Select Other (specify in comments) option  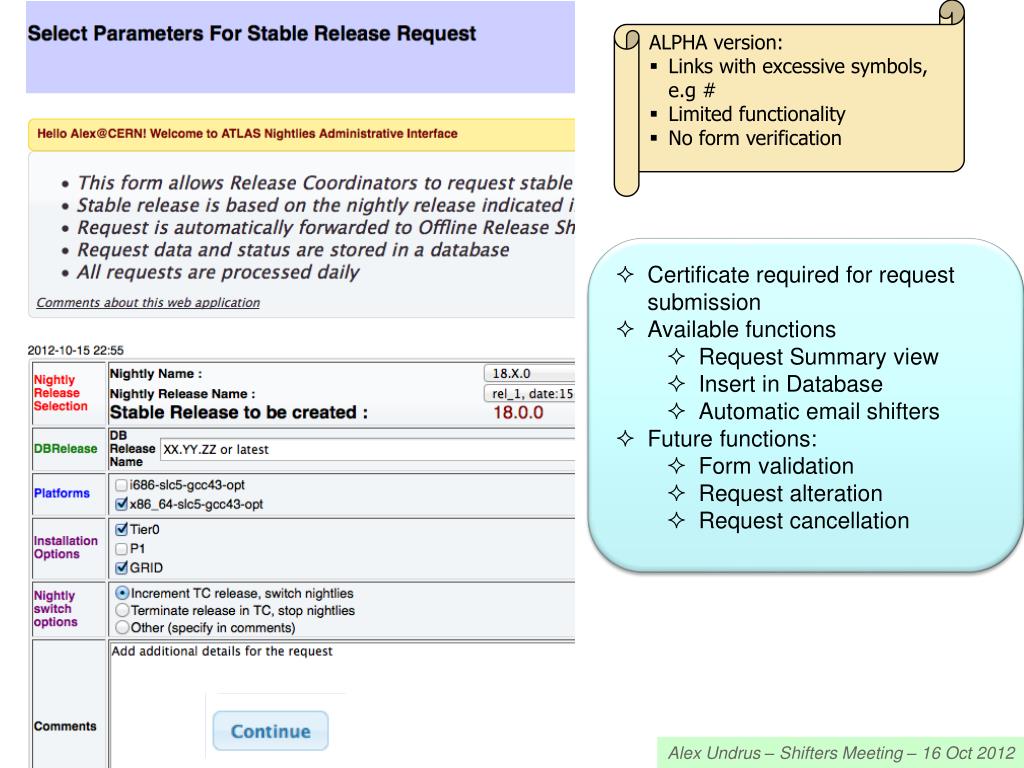click(122, 627)
